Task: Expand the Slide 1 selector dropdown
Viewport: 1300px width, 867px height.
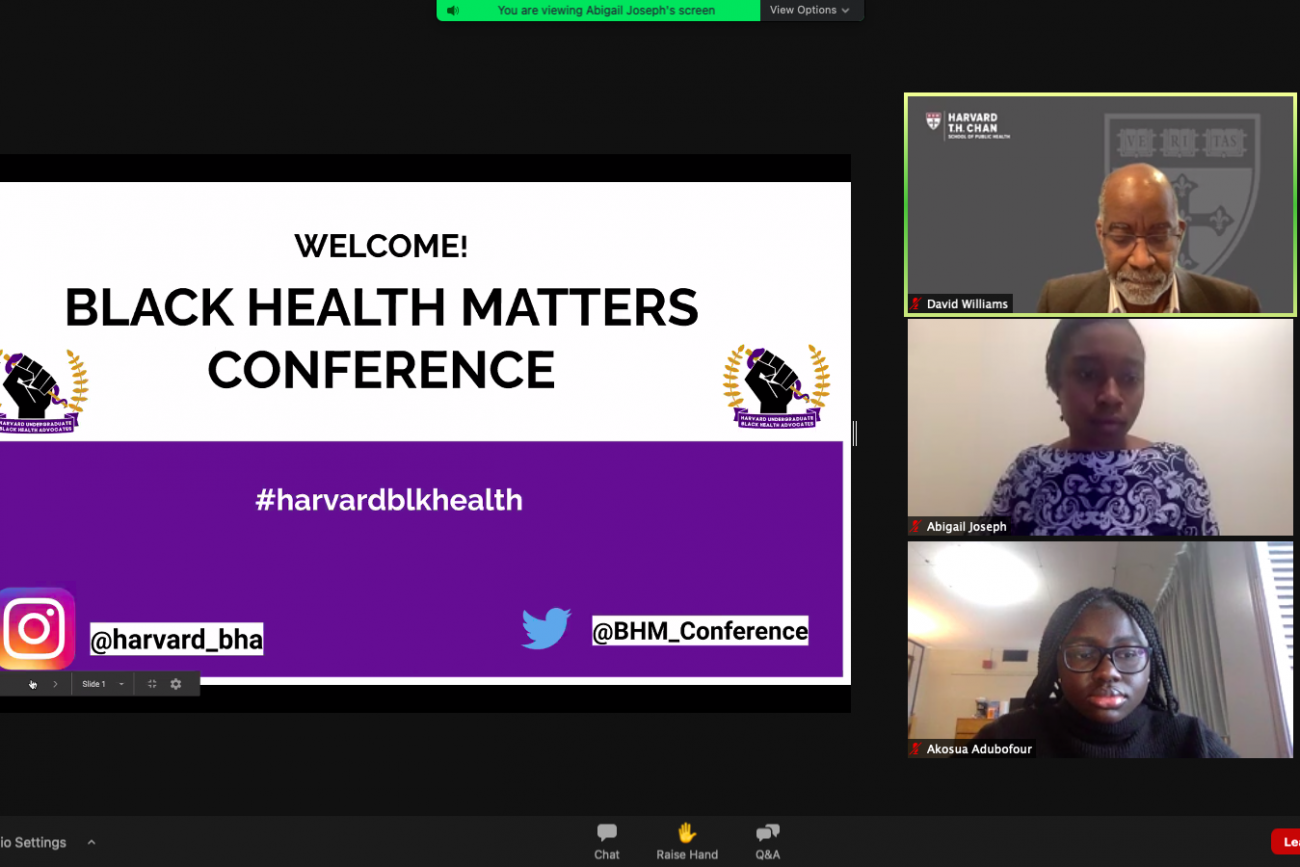Action: pyautogui.click(x=121, y=684)
